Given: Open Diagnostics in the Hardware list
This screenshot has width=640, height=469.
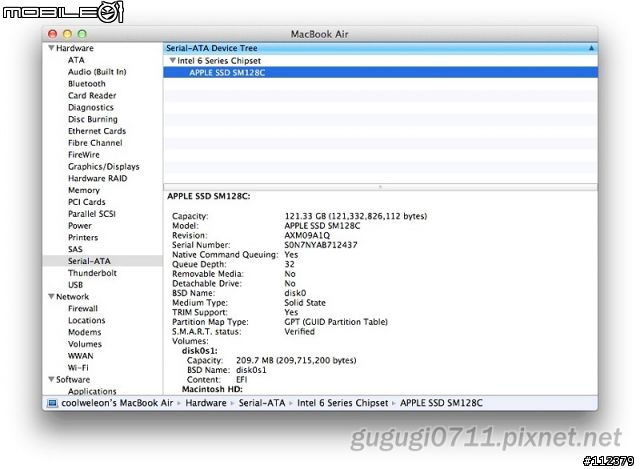Looking at the screenshot, I should tap(91, 107).
